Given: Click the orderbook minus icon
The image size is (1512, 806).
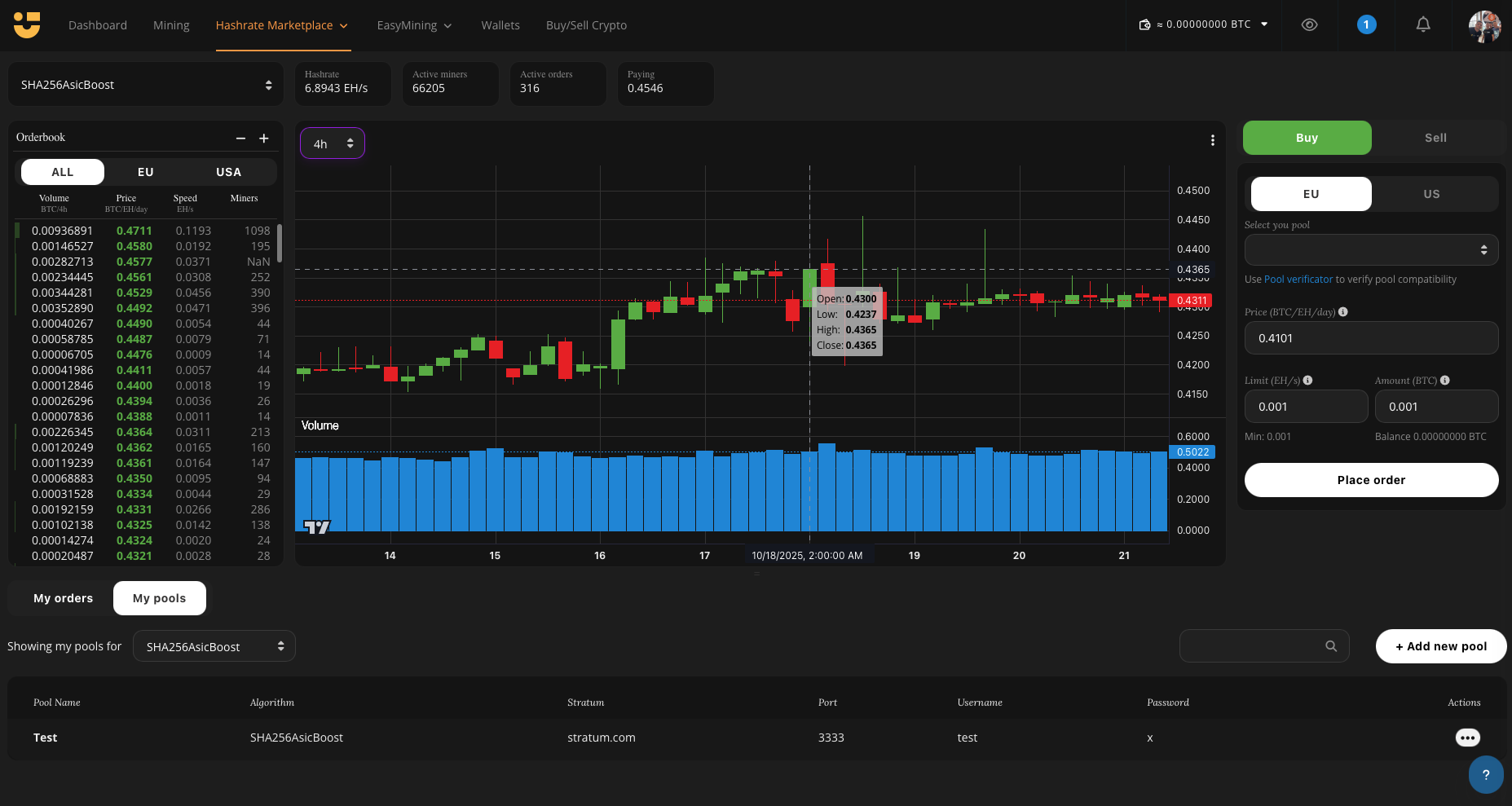Looking at the screenshot, I should coord(240,139).
